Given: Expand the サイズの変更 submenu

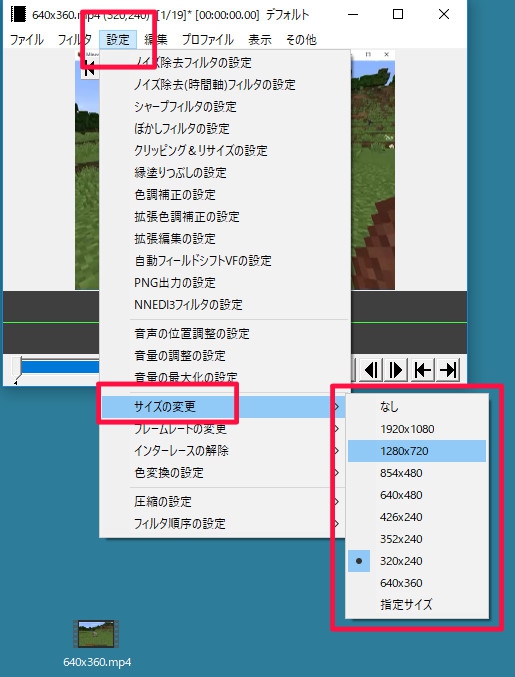Looking at the screenshot, I should coord(222,407).
